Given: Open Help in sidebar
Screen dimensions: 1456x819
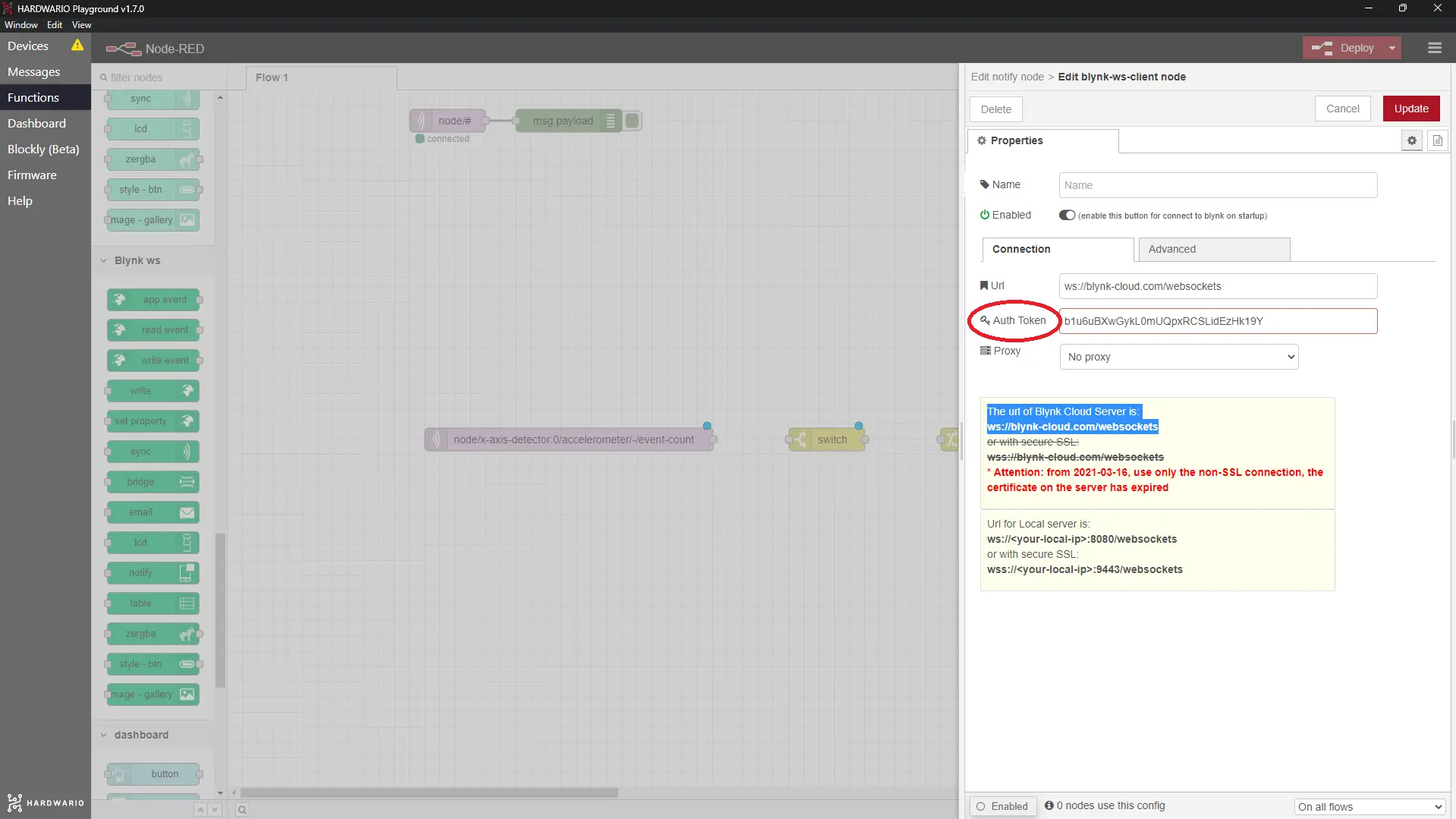Looking at the screenshot, I should [46, 201].
